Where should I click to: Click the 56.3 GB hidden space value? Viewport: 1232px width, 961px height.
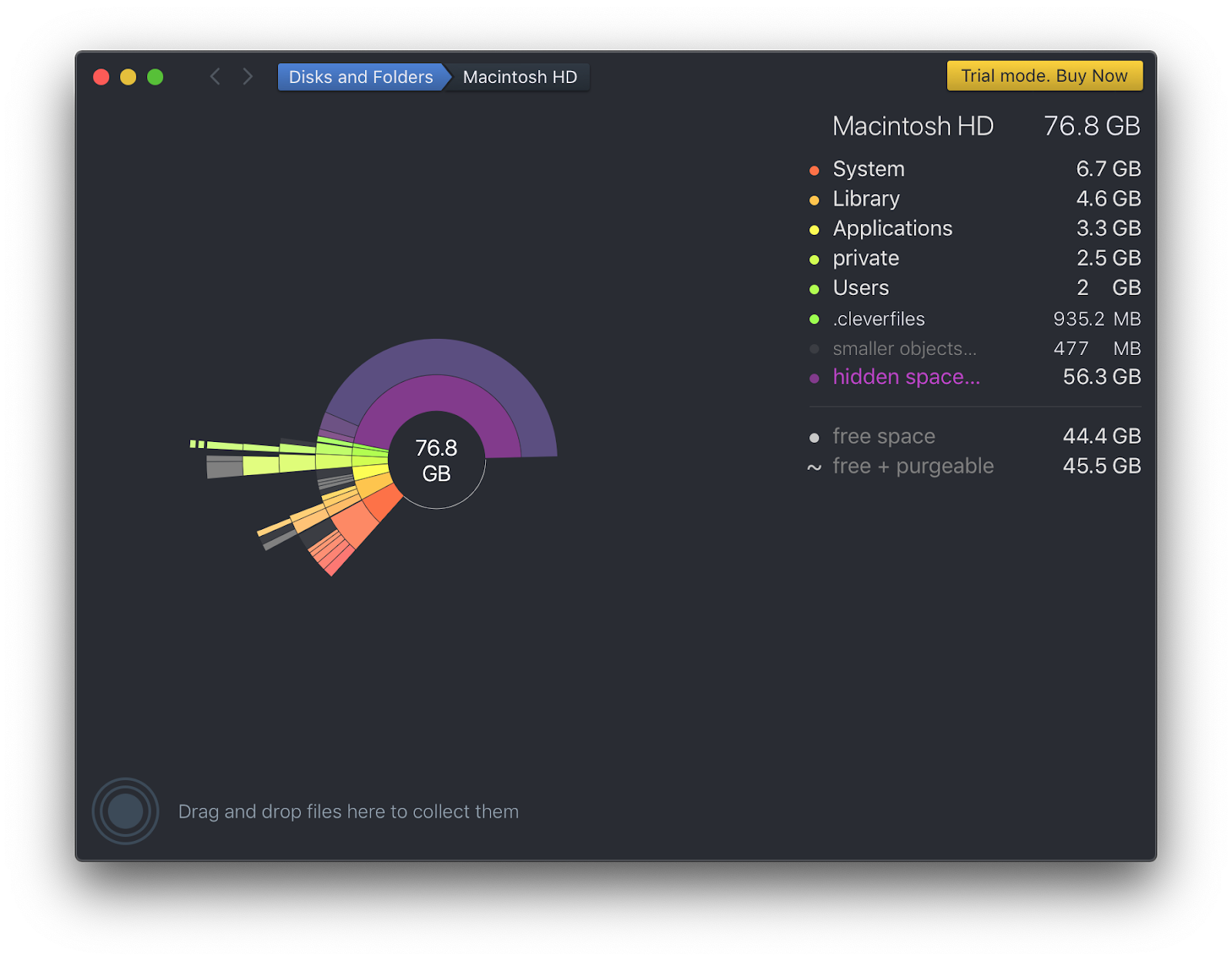pyautogui.click(x=1102, y=377)
